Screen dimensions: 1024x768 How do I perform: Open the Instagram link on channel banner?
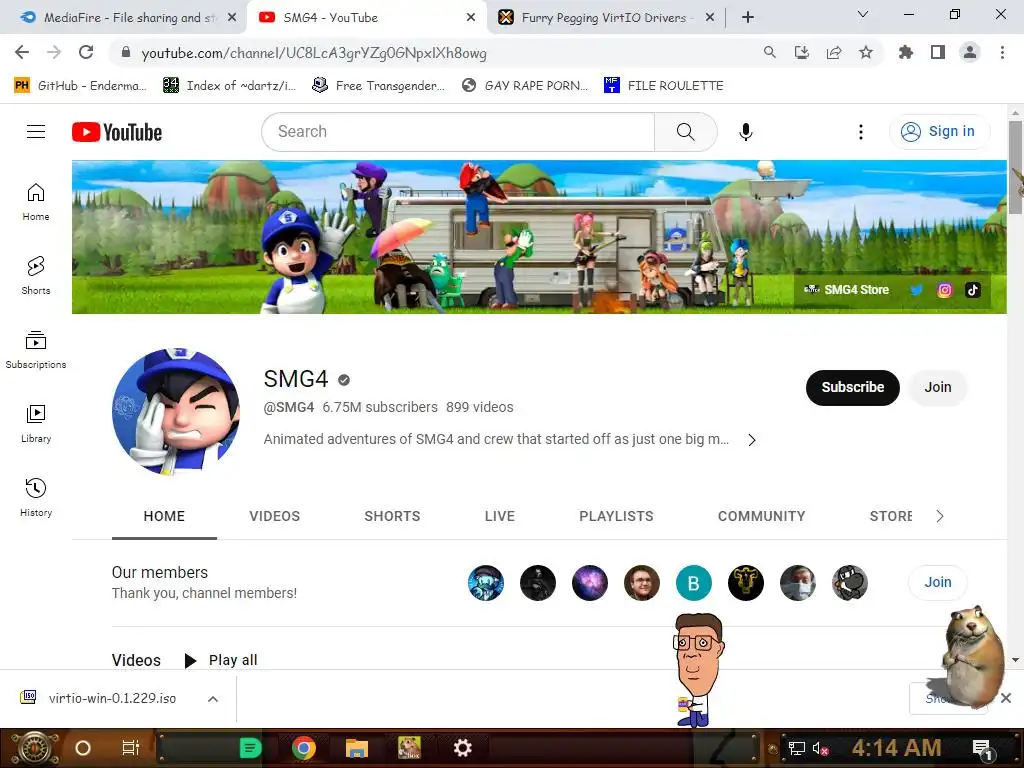(x=944, y=290)
